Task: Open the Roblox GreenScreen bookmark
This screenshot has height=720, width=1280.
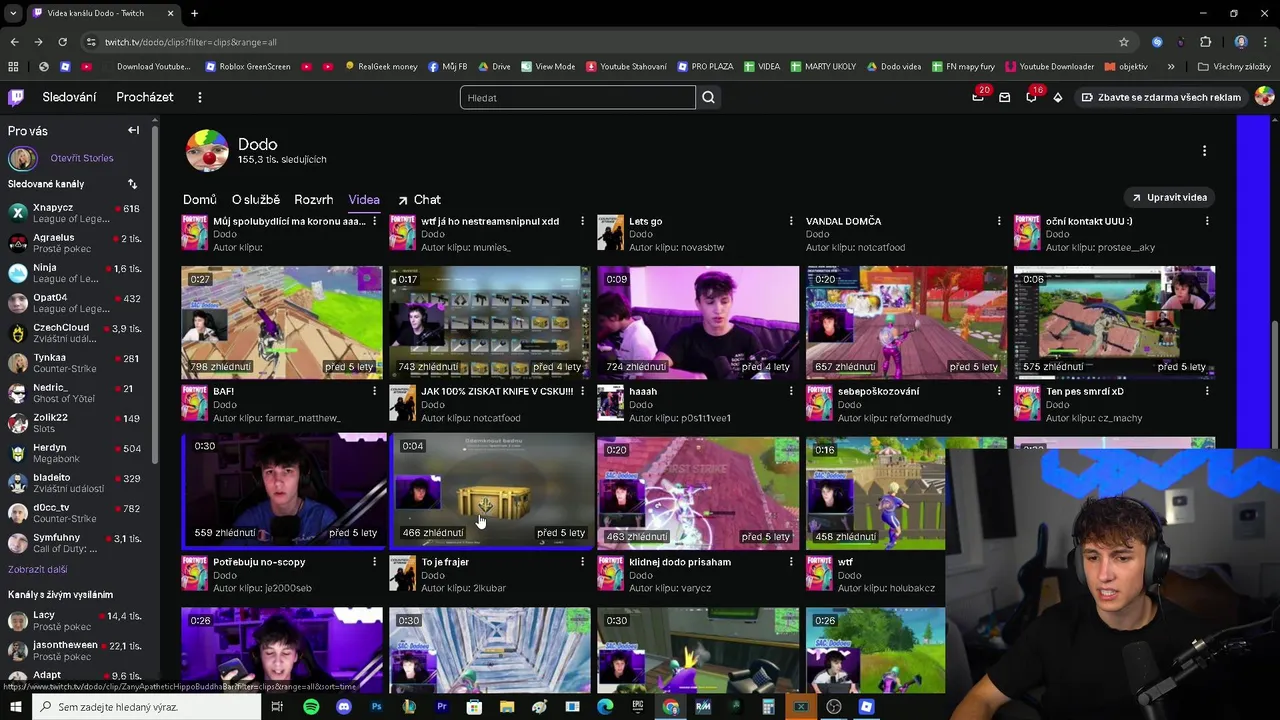Action: click(x=248, y=67)
